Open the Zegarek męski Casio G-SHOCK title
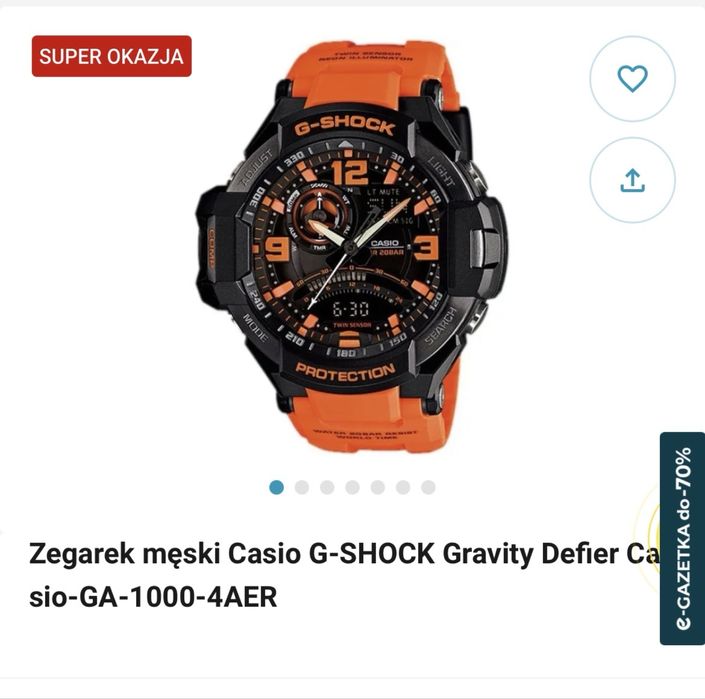 [344, 554]
